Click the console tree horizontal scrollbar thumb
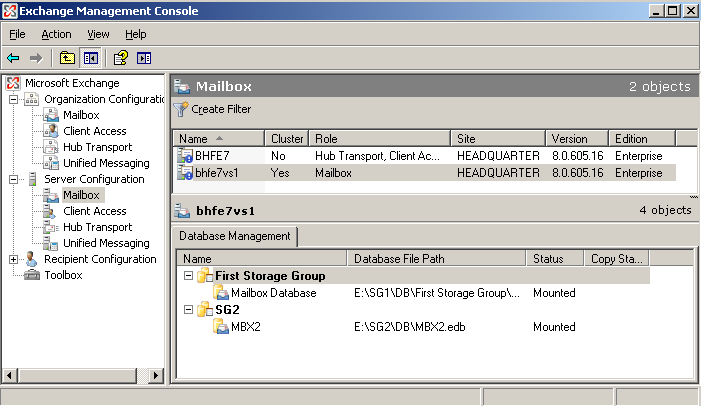Image resolution: width=701 pixels, height=406 pixels. 77,375
